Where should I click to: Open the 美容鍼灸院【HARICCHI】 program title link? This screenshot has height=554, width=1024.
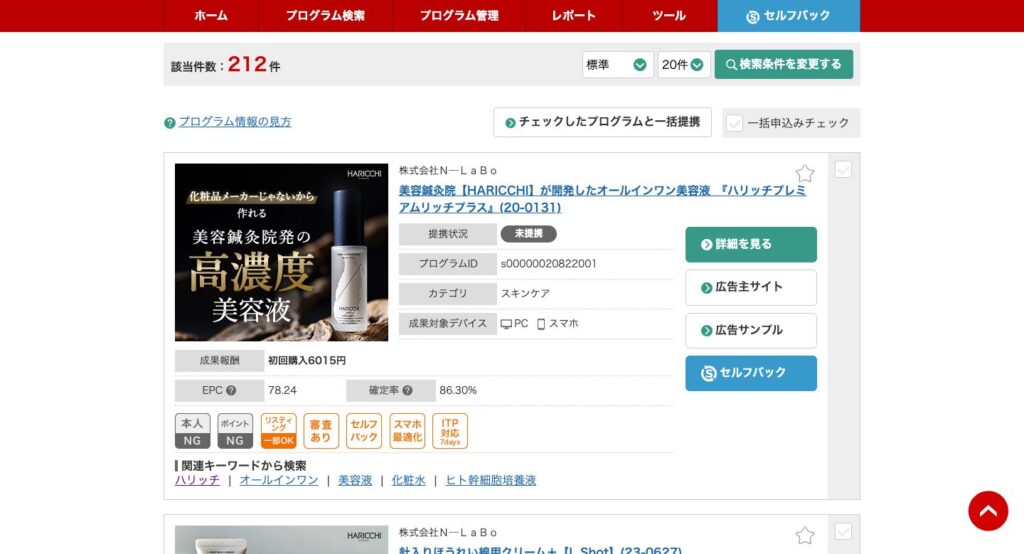[602, 199]
